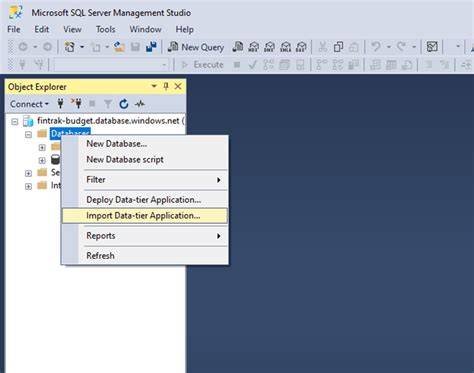This screenshot has height=373, width=474.
Task: Click the New Project icon
Action: pyautogui.click(x=70, y=47)
